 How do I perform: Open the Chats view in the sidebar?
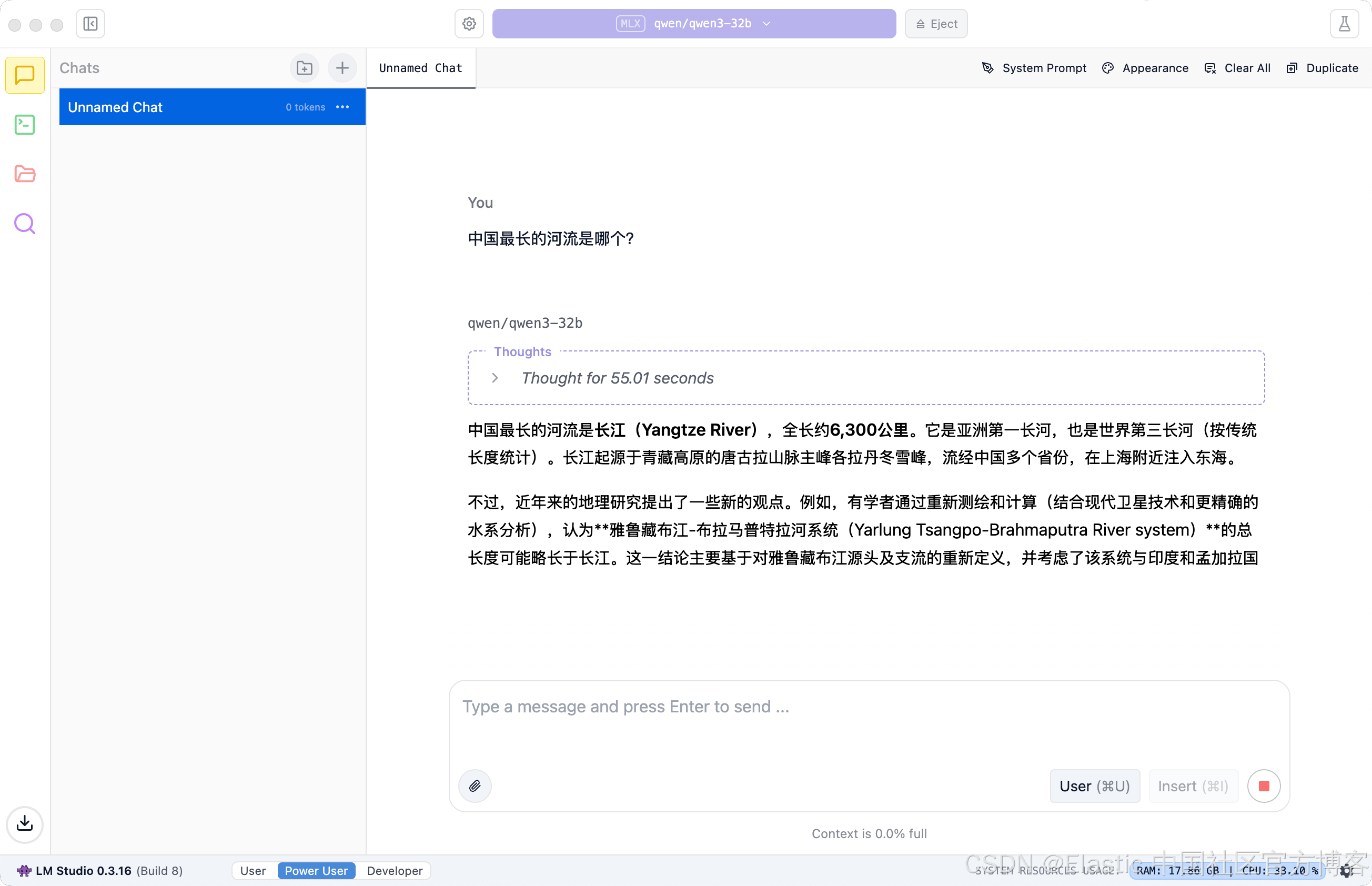[x=25, y=75]
